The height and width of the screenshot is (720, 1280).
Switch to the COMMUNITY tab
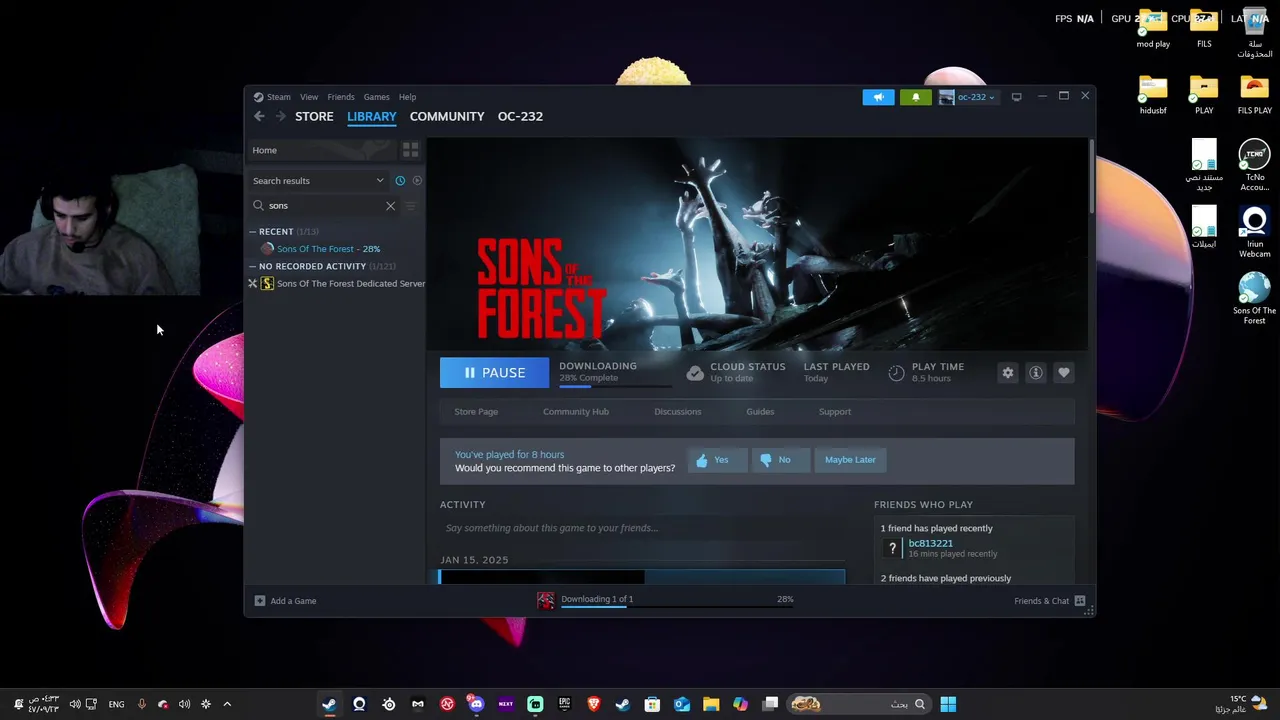447,116
